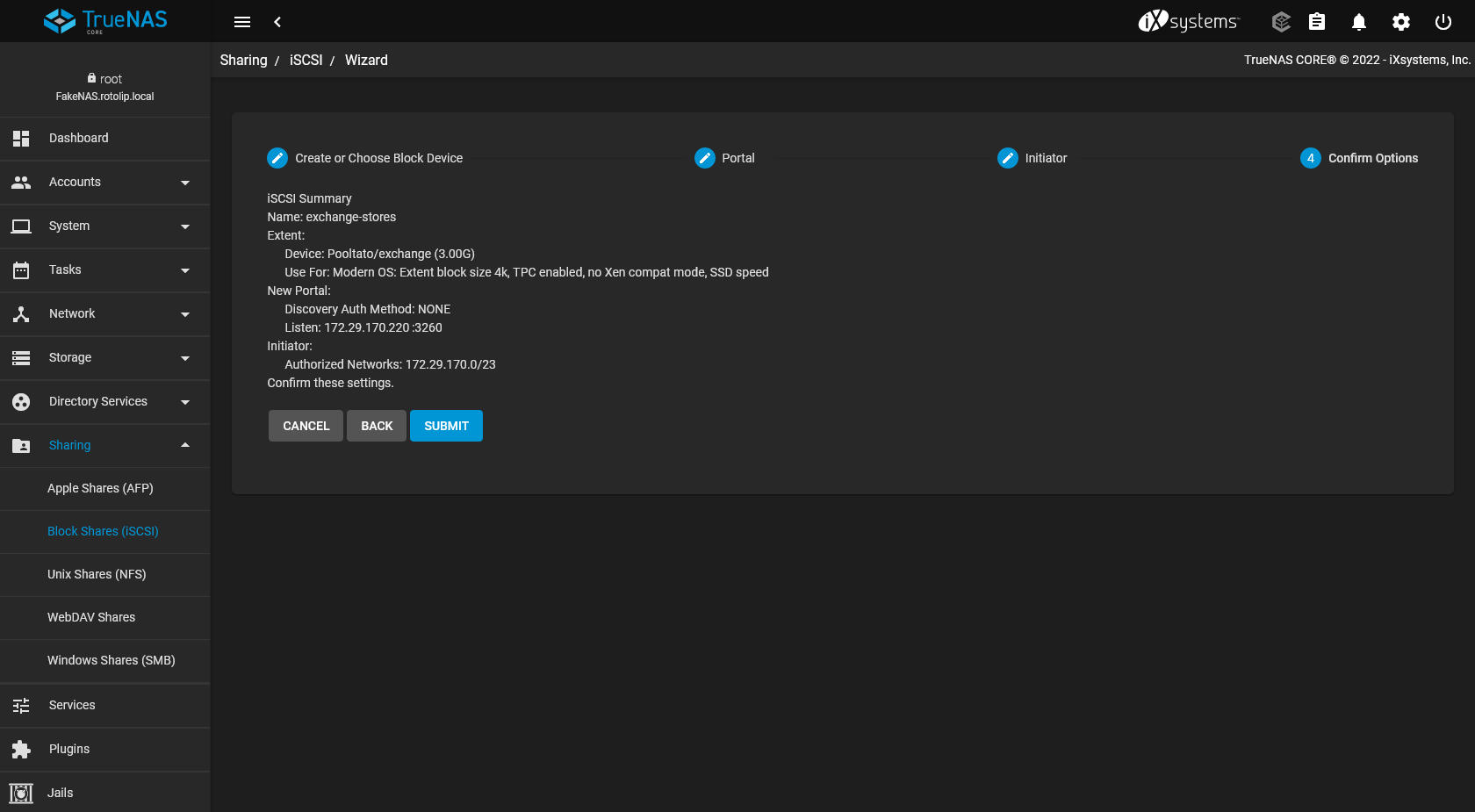Viewport: 1475px width, 812px height.
Task: Open Unix Shares (NFS)
Action: (97, 574)
